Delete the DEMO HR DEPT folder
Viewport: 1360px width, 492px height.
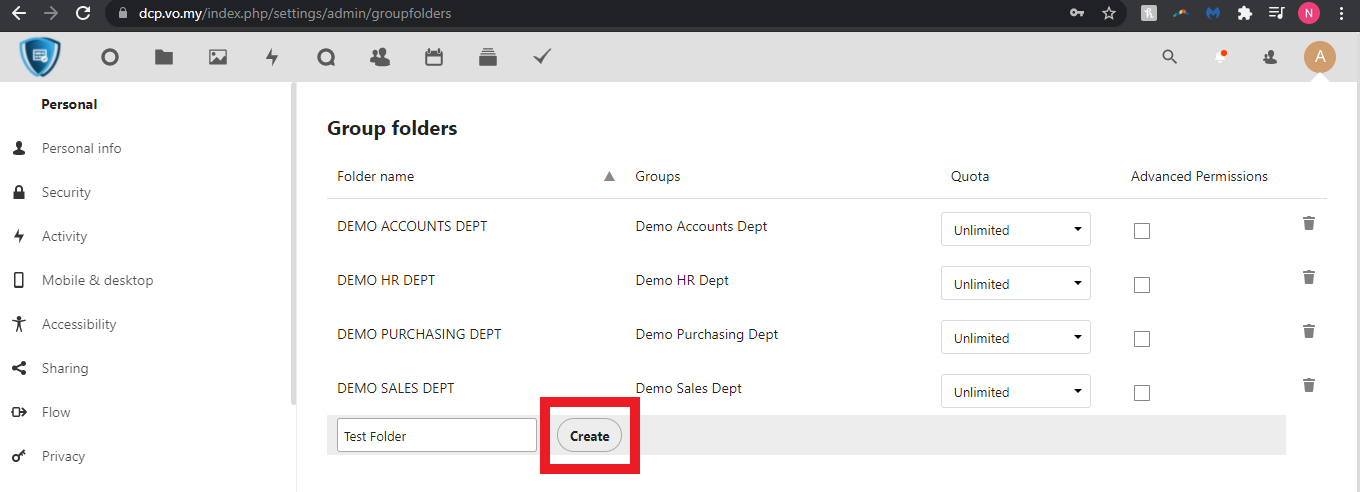(x=1308, y=277)
